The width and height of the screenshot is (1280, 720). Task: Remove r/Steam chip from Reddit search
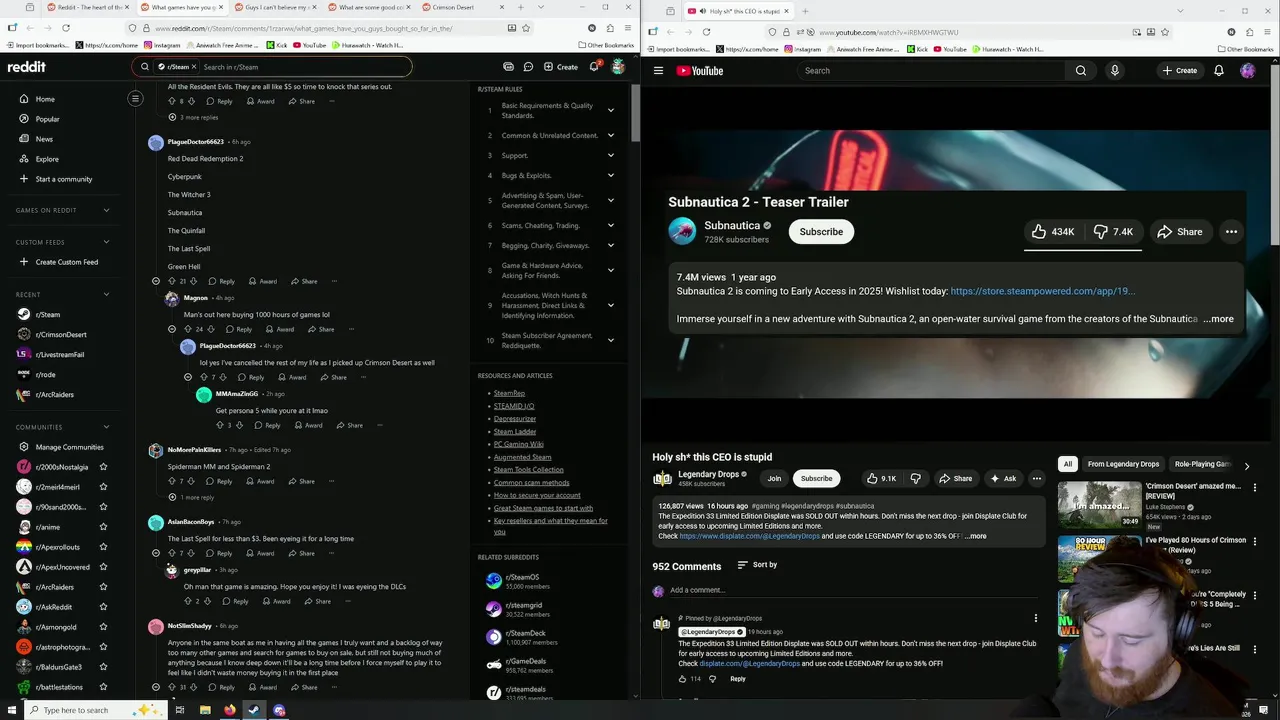pyautogui.click(x=194, y=67)
